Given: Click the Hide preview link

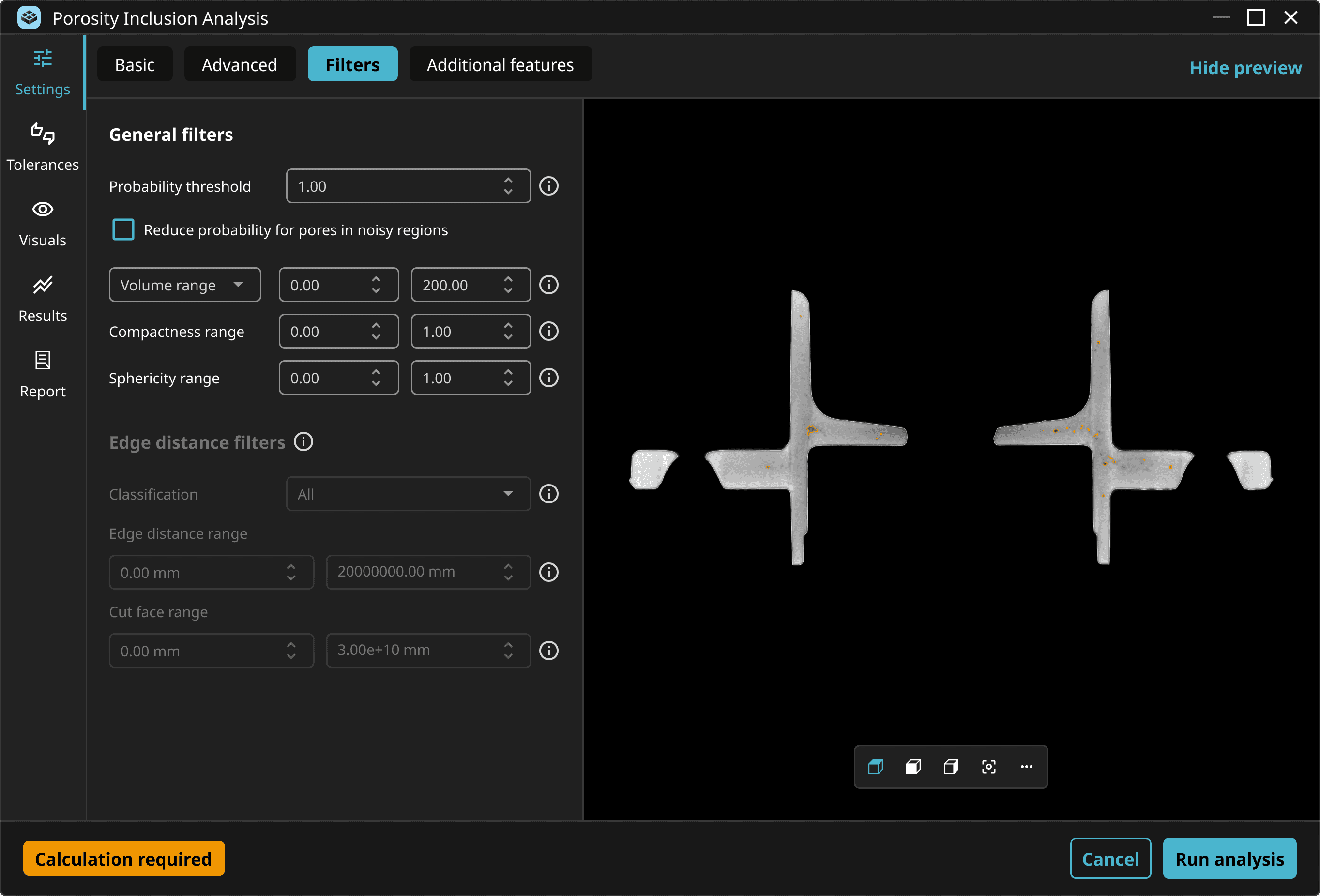Looking at the screenshot, I should (x=1245, y=68).
